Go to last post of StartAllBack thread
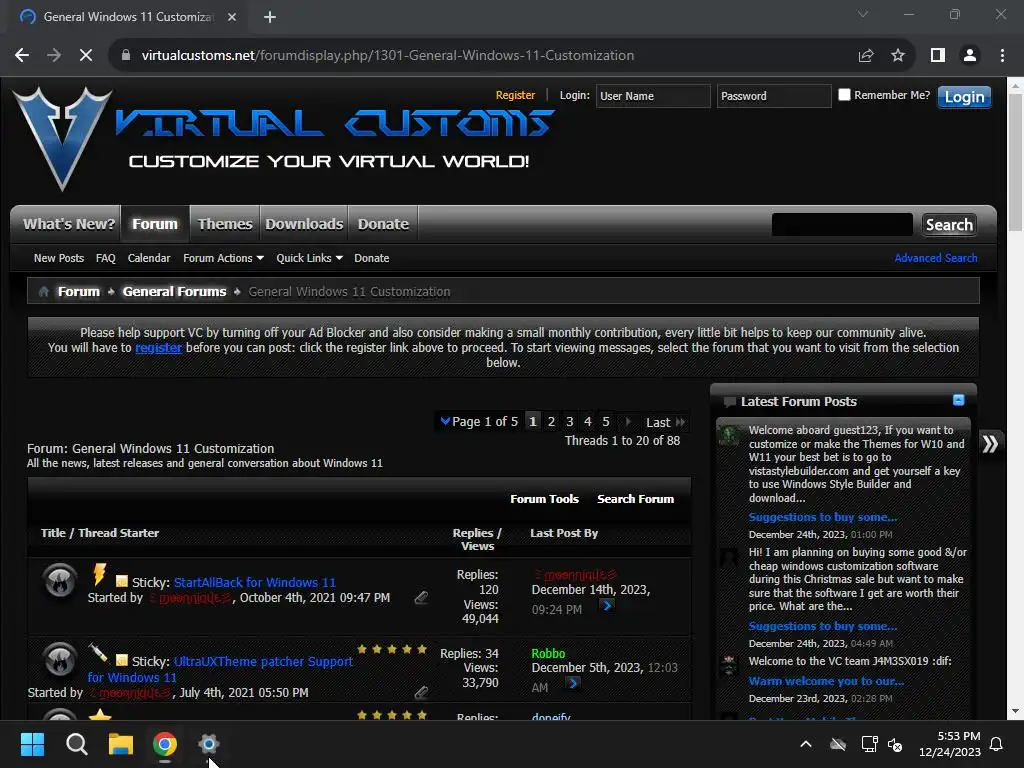The height and width of the screenshot is (768, 1024). [x=607, y=605]
